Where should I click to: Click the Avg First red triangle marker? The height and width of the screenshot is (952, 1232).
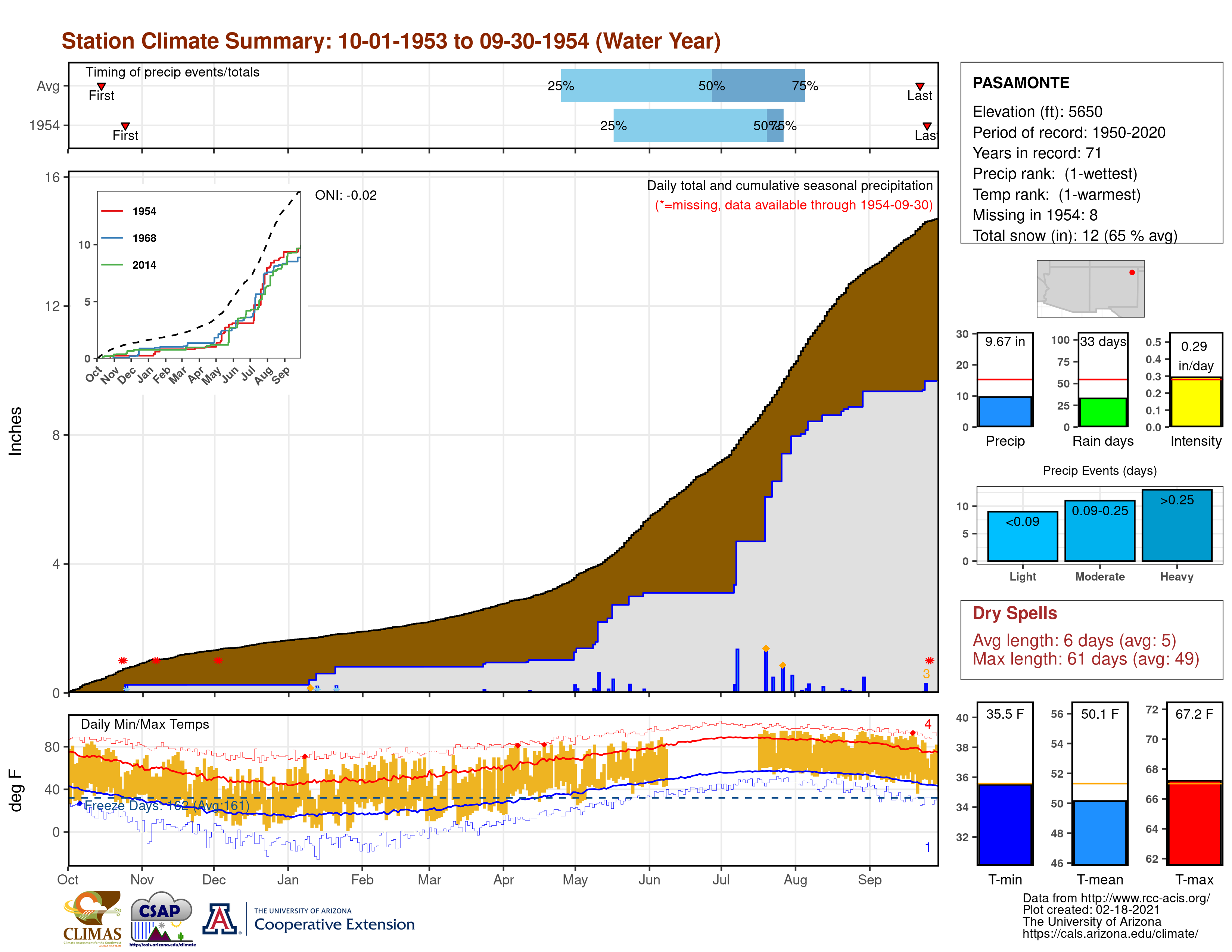coord(102,86)
